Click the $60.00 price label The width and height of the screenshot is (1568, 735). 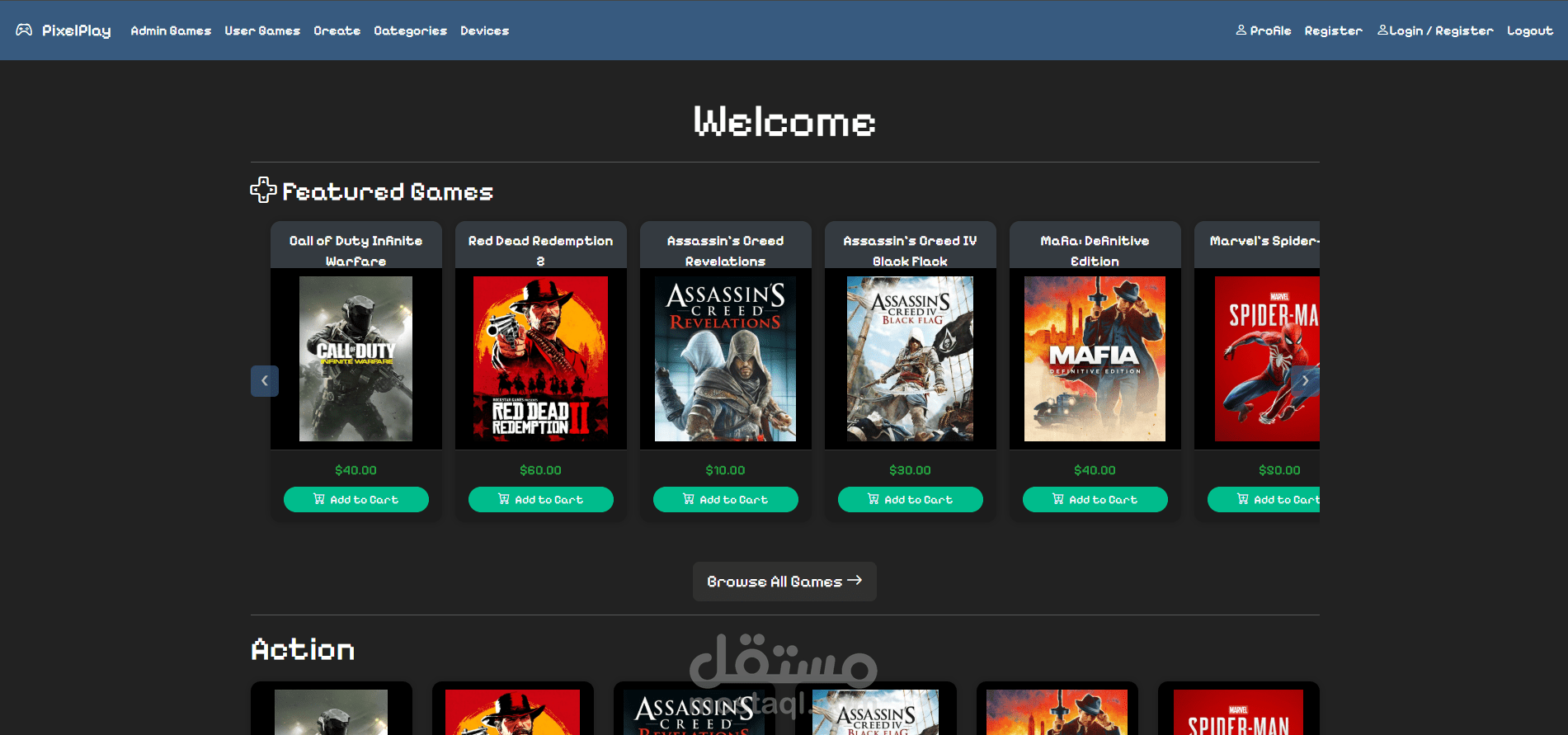(540, 470)
